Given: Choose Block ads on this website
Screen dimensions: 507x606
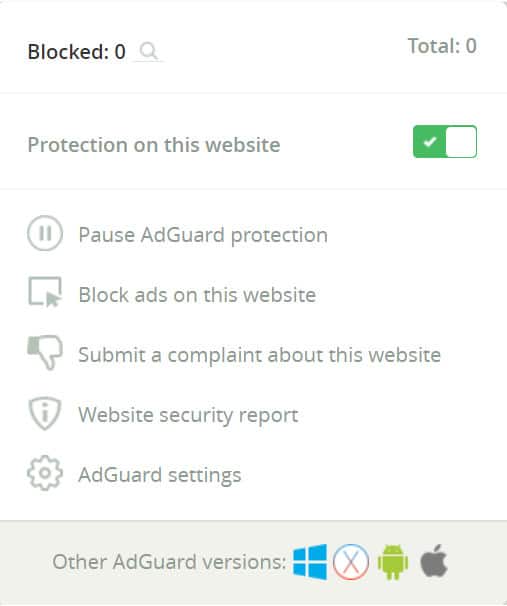Looking at the screenshot, I should click(x=197, y=294).
